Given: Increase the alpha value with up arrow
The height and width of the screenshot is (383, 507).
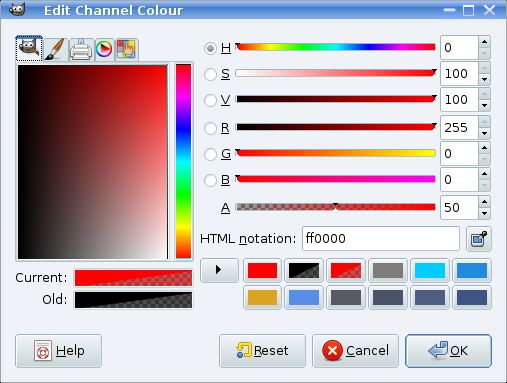Looking at the screenshot, I should click(x=484, y=202).
